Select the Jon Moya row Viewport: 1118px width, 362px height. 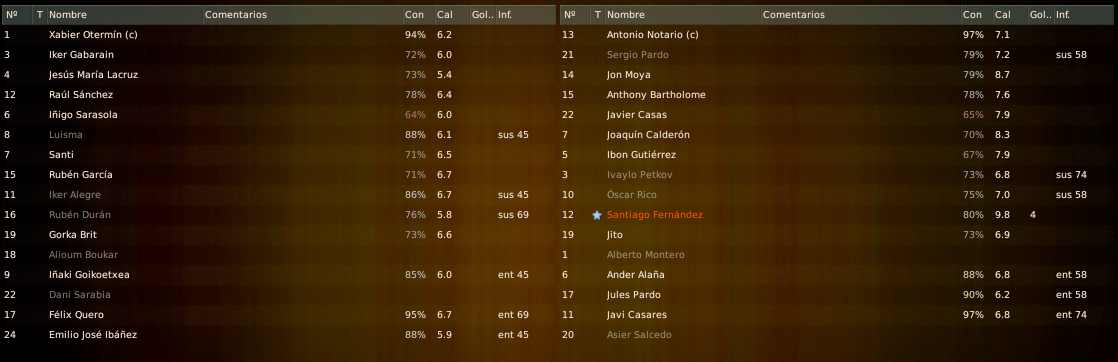837,74
